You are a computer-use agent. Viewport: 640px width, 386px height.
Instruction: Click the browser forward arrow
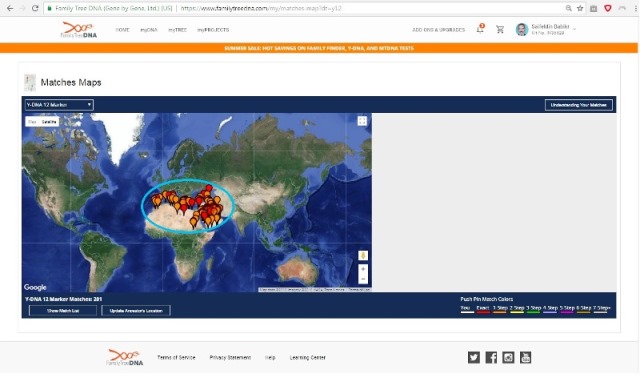[22, 8]
